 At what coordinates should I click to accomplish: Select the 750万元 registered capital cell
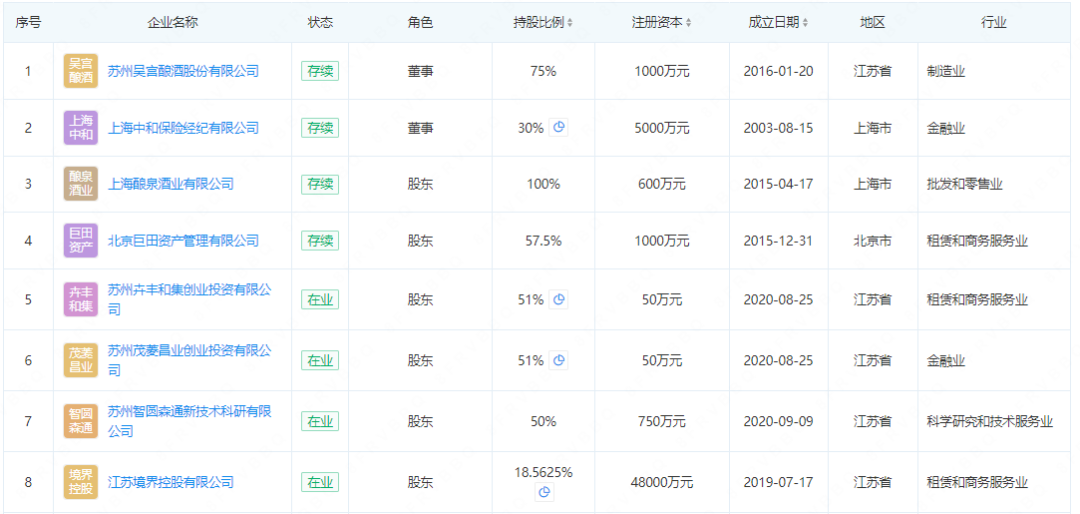(x=661, y=421)
